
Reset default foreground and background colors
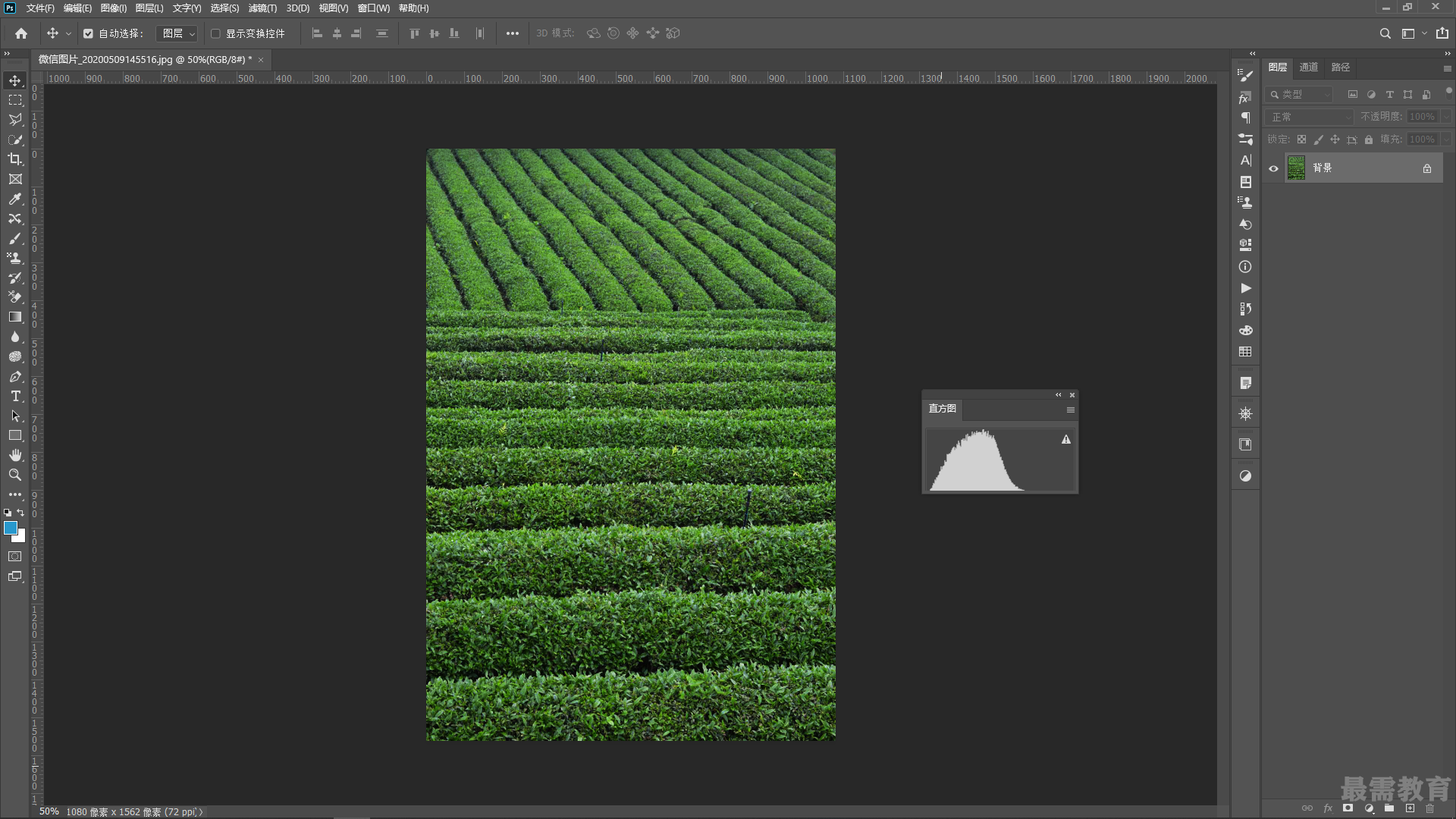tap(8, 513)
